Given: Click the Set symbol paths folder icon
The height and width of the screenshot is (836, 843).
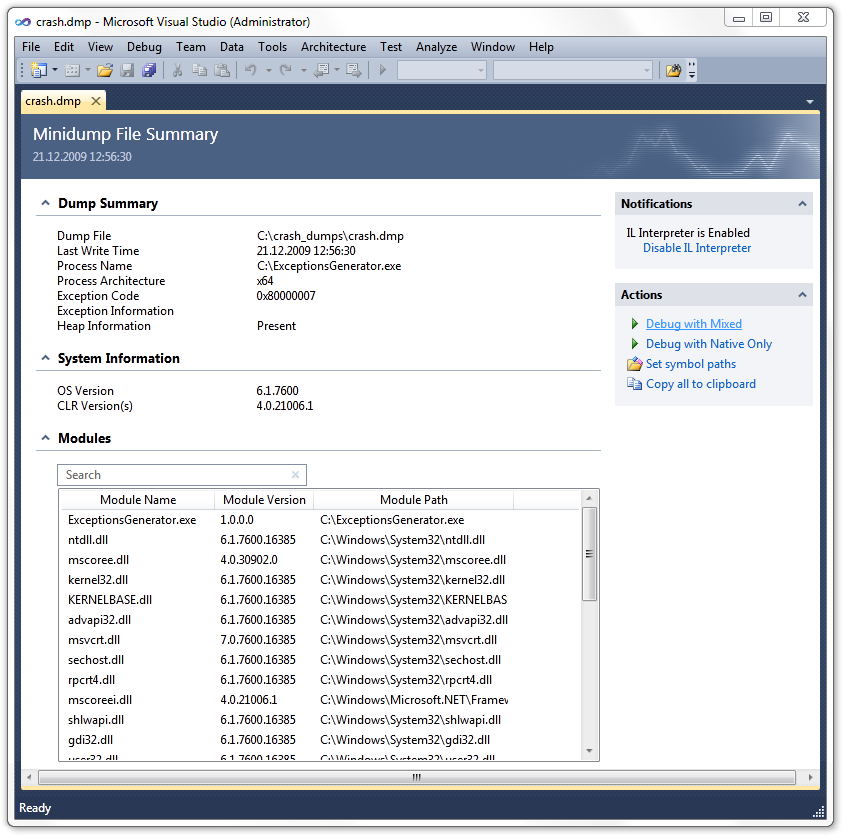Looking at the screenshot, I should pos(634,364).
